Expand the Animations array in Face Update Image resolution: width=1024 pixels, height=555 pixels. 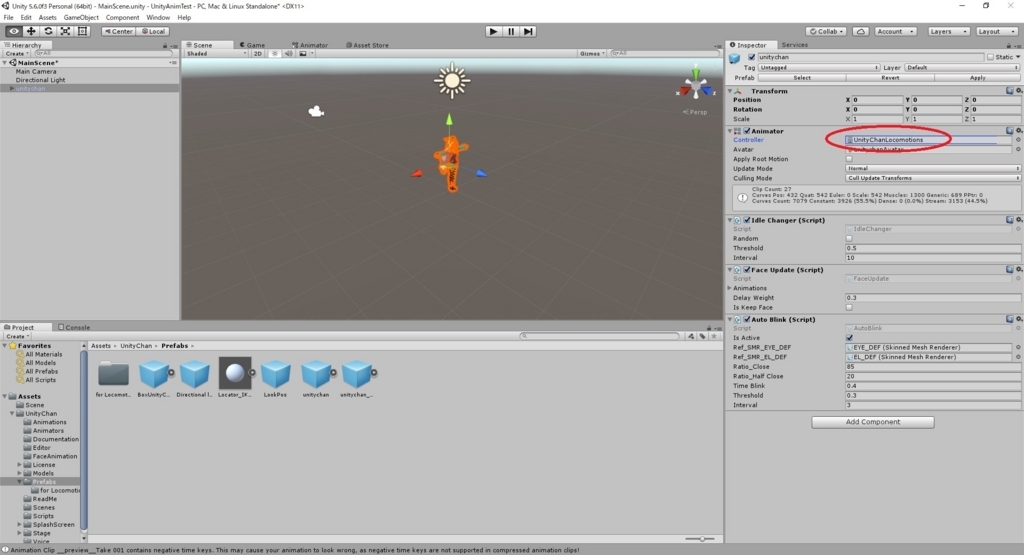coord(730,288)
